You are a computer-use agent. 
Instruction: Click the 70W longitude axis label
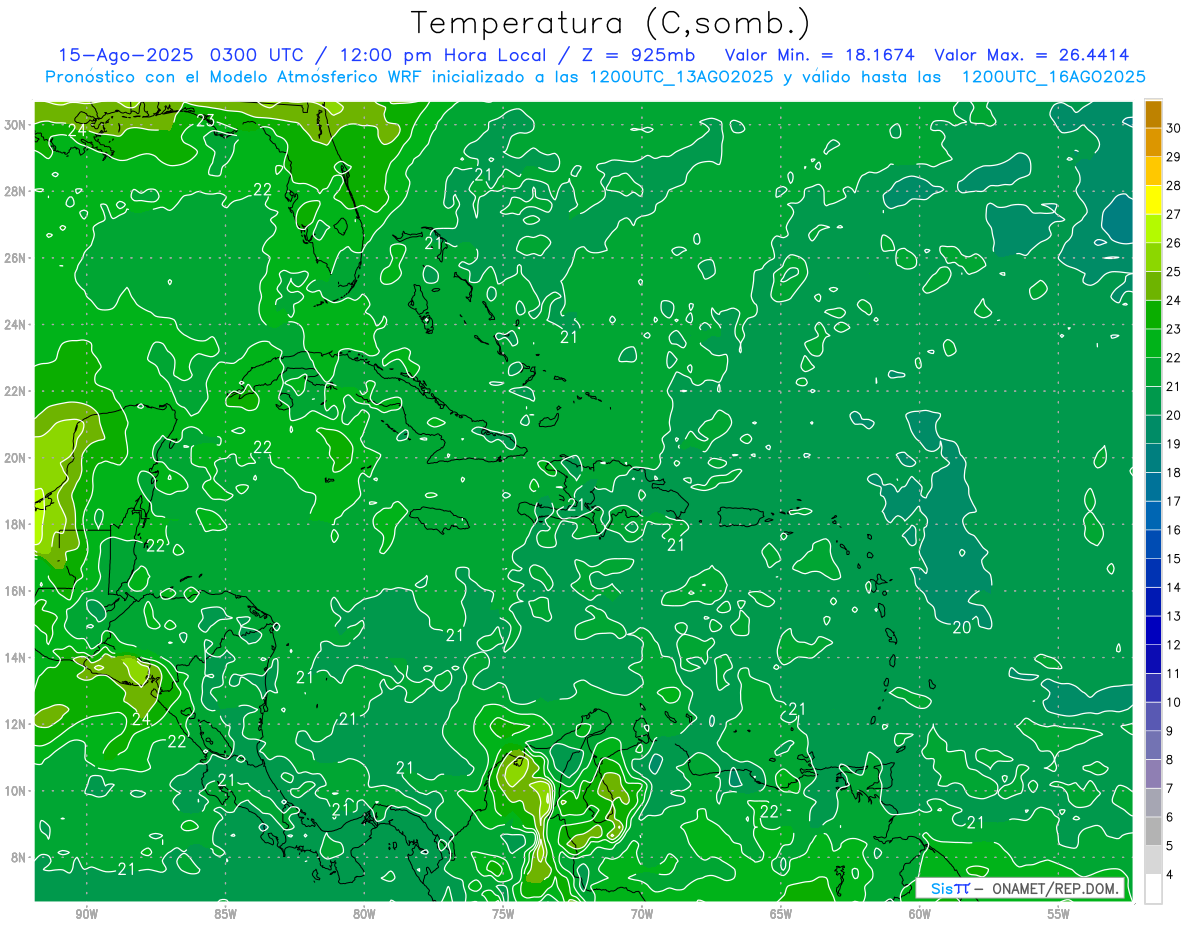point(642,915)
